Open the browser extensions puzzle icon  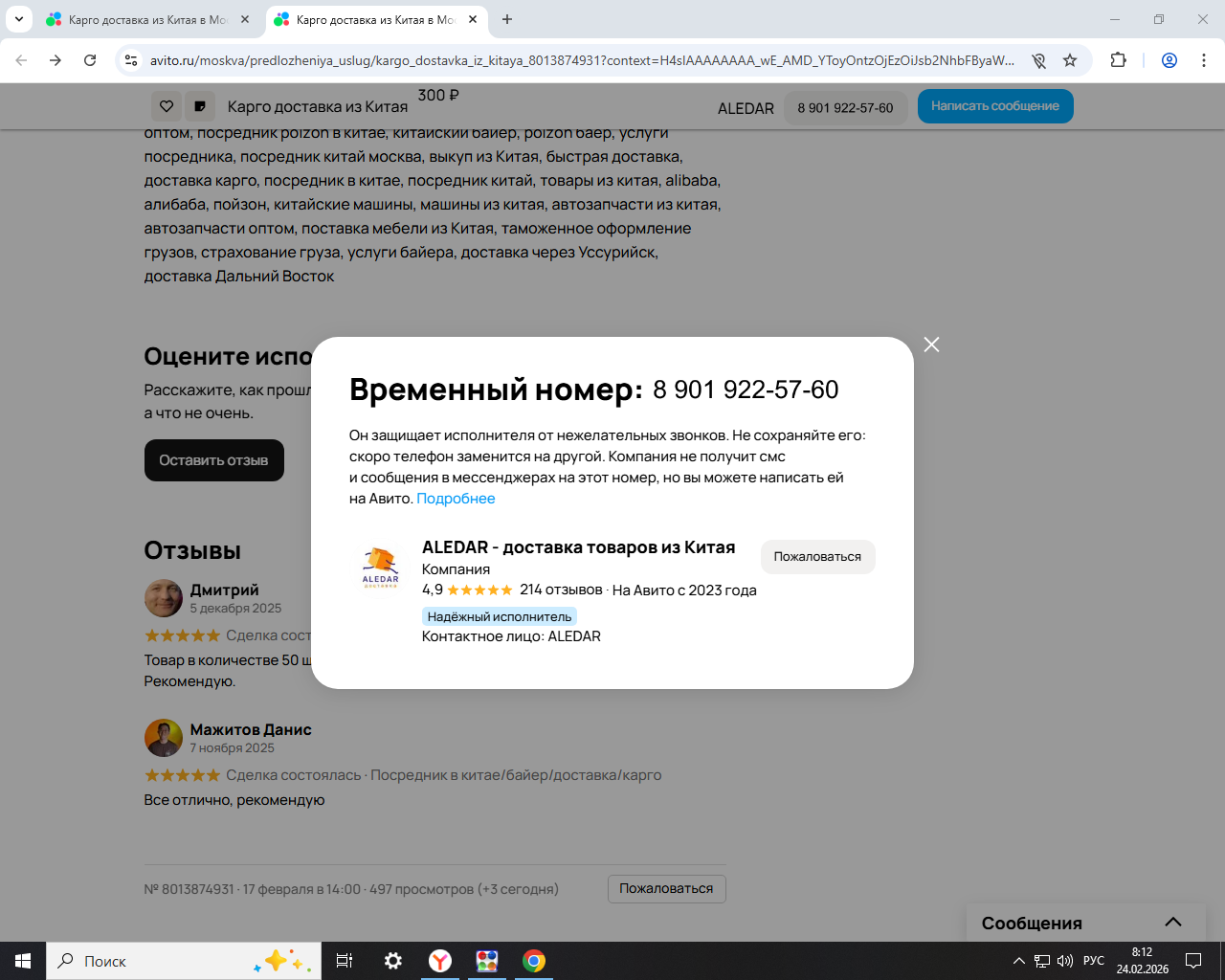pyautogui.click(x=1118, y=60)
